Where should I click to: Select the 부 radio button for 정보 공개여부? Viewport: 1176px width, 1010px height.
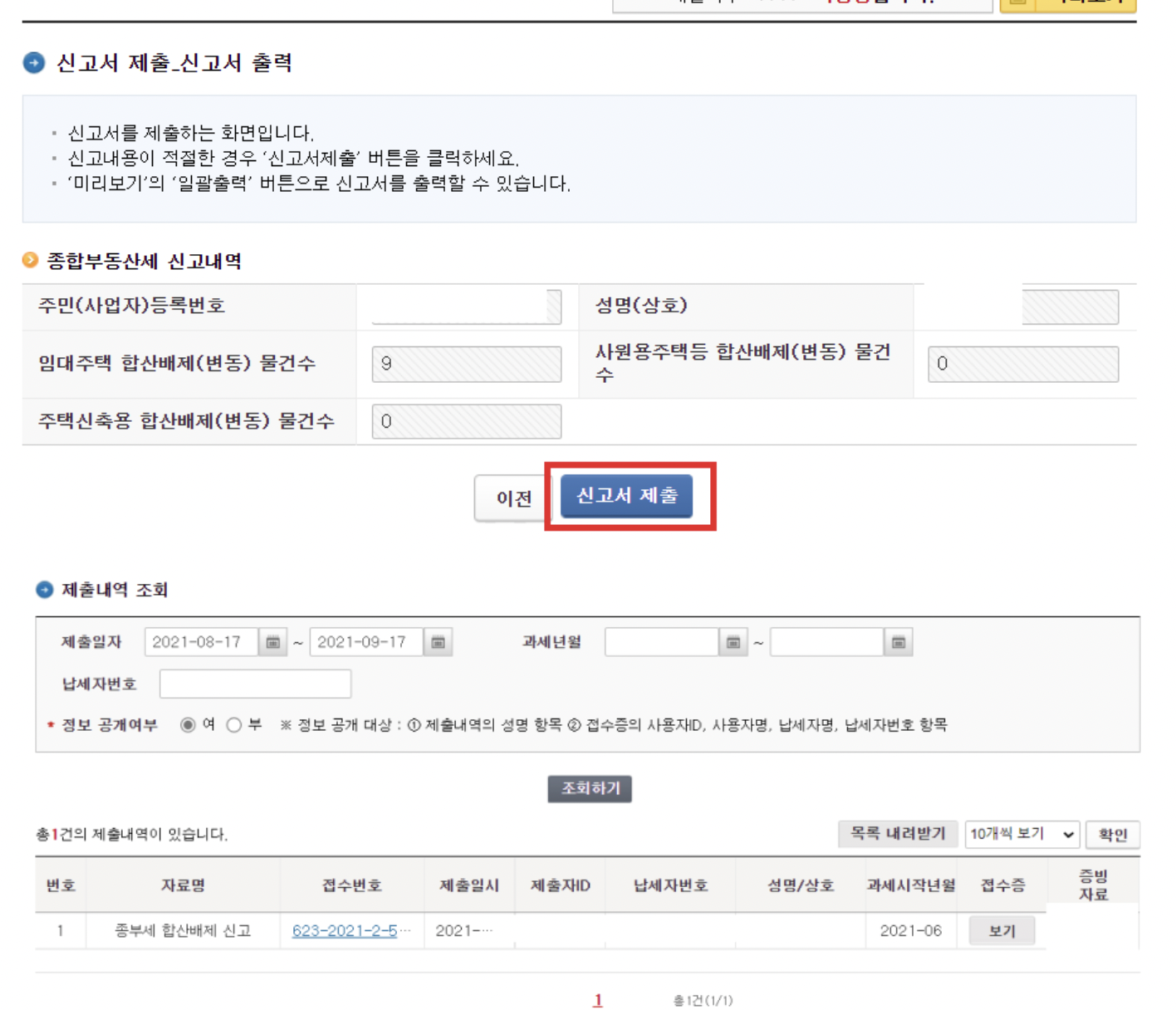[x=234, y=723]
